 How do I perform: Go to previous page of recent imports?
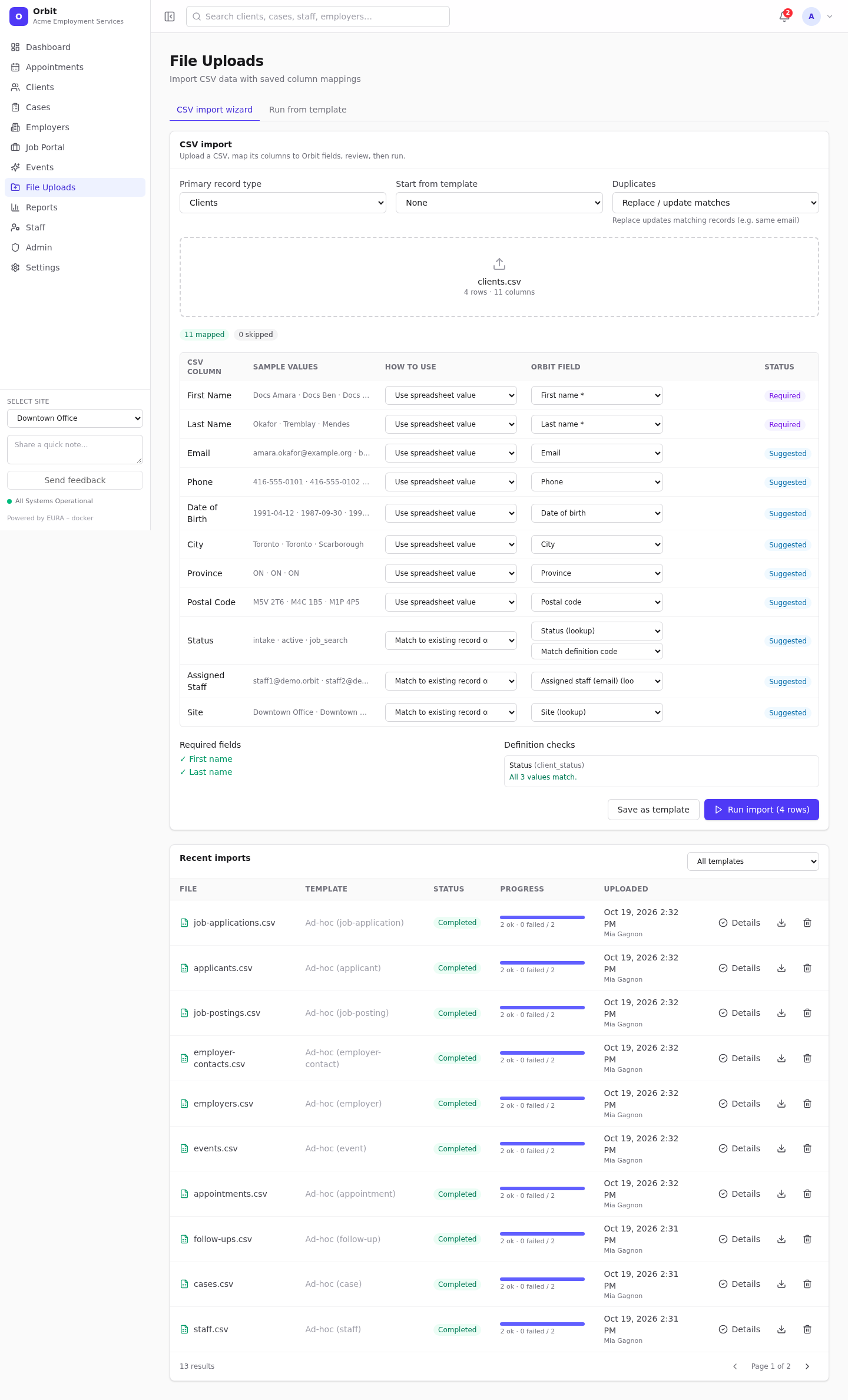pos(735,1366)
